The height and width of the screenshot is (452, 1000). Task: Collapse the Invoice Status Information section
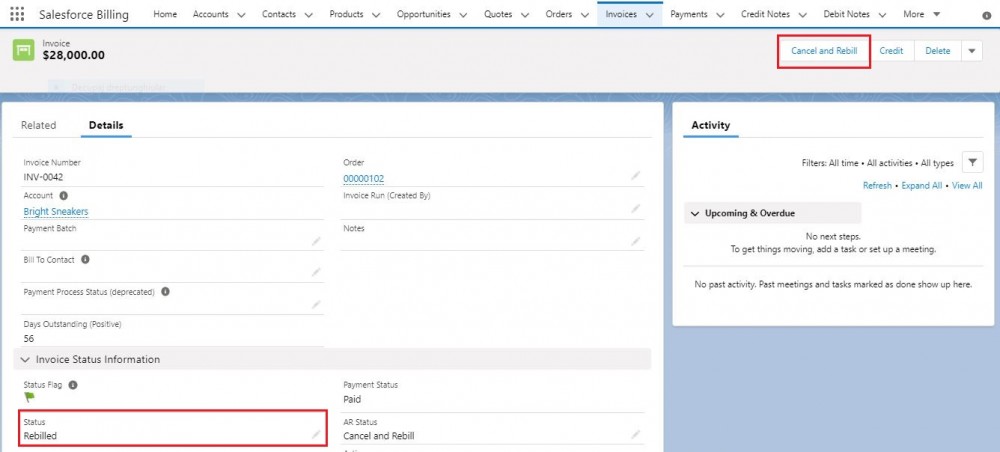pyautogui.click(x=26, y=360)
